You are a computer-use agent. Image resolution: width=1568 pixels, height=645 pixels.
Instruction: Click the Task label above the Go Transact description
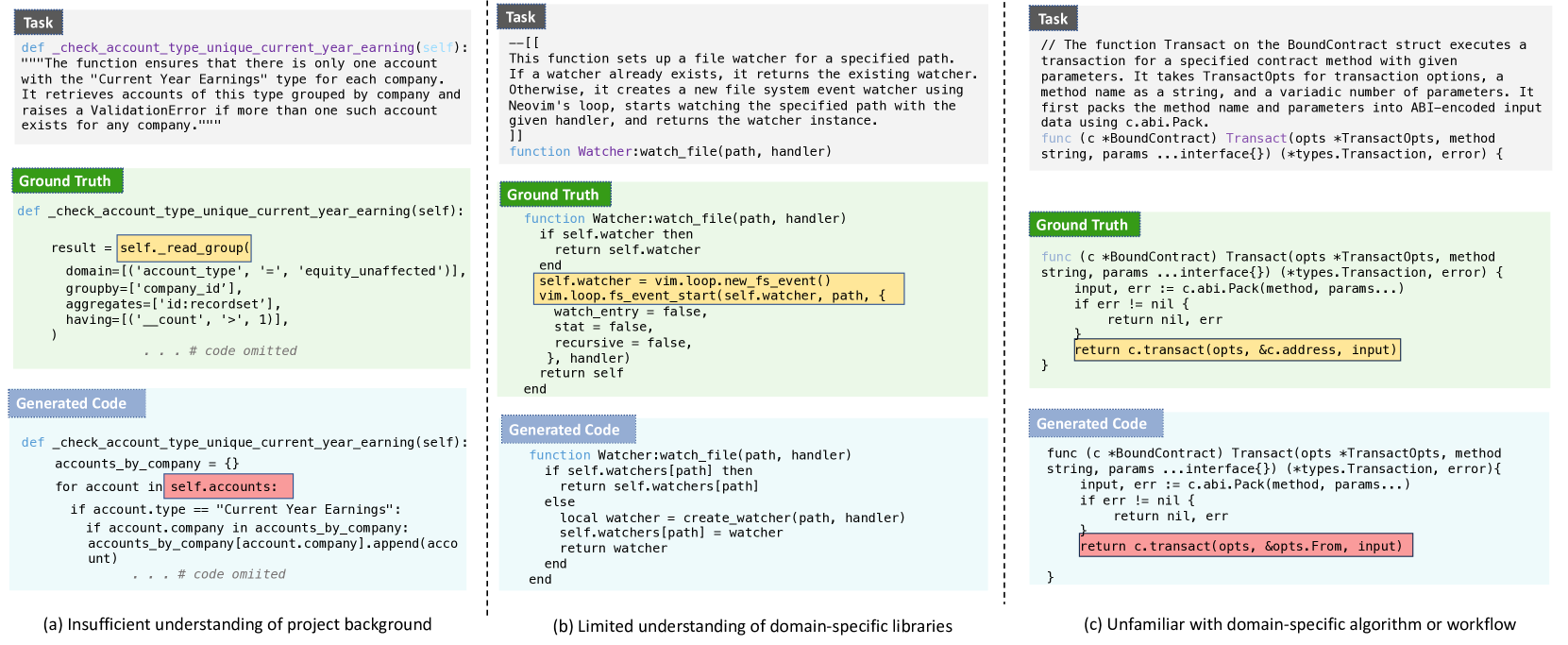(1053, 19)
